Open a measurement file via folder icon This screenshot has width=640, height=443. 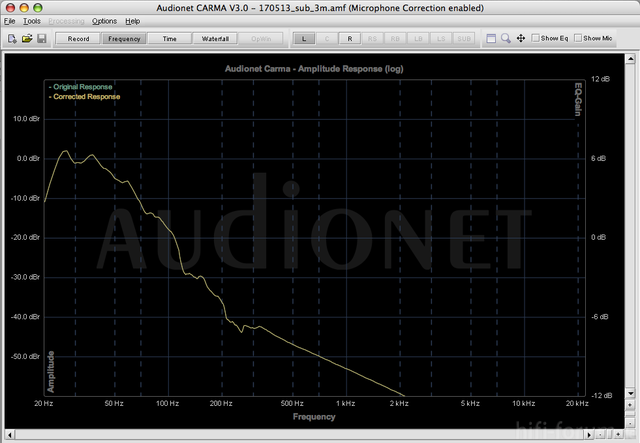tap(26, 39)
